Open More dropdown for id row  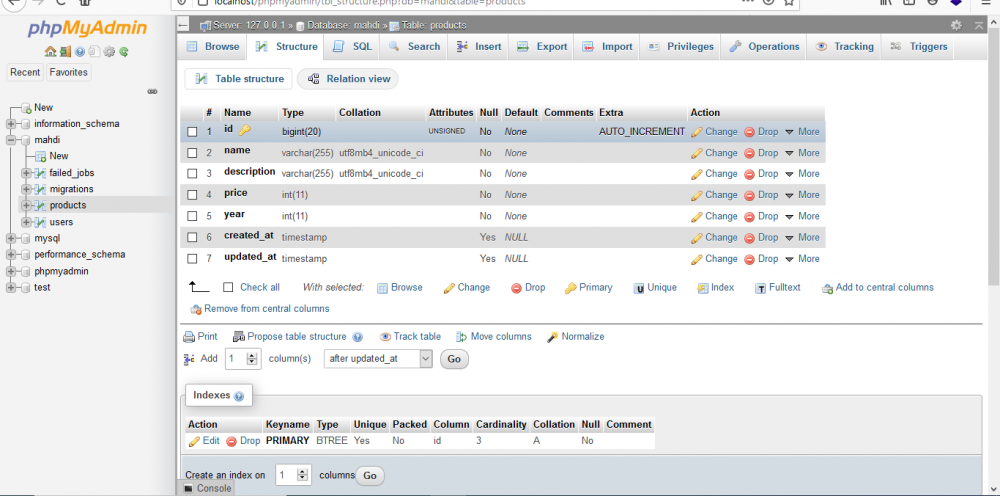[x=802, y=132]
